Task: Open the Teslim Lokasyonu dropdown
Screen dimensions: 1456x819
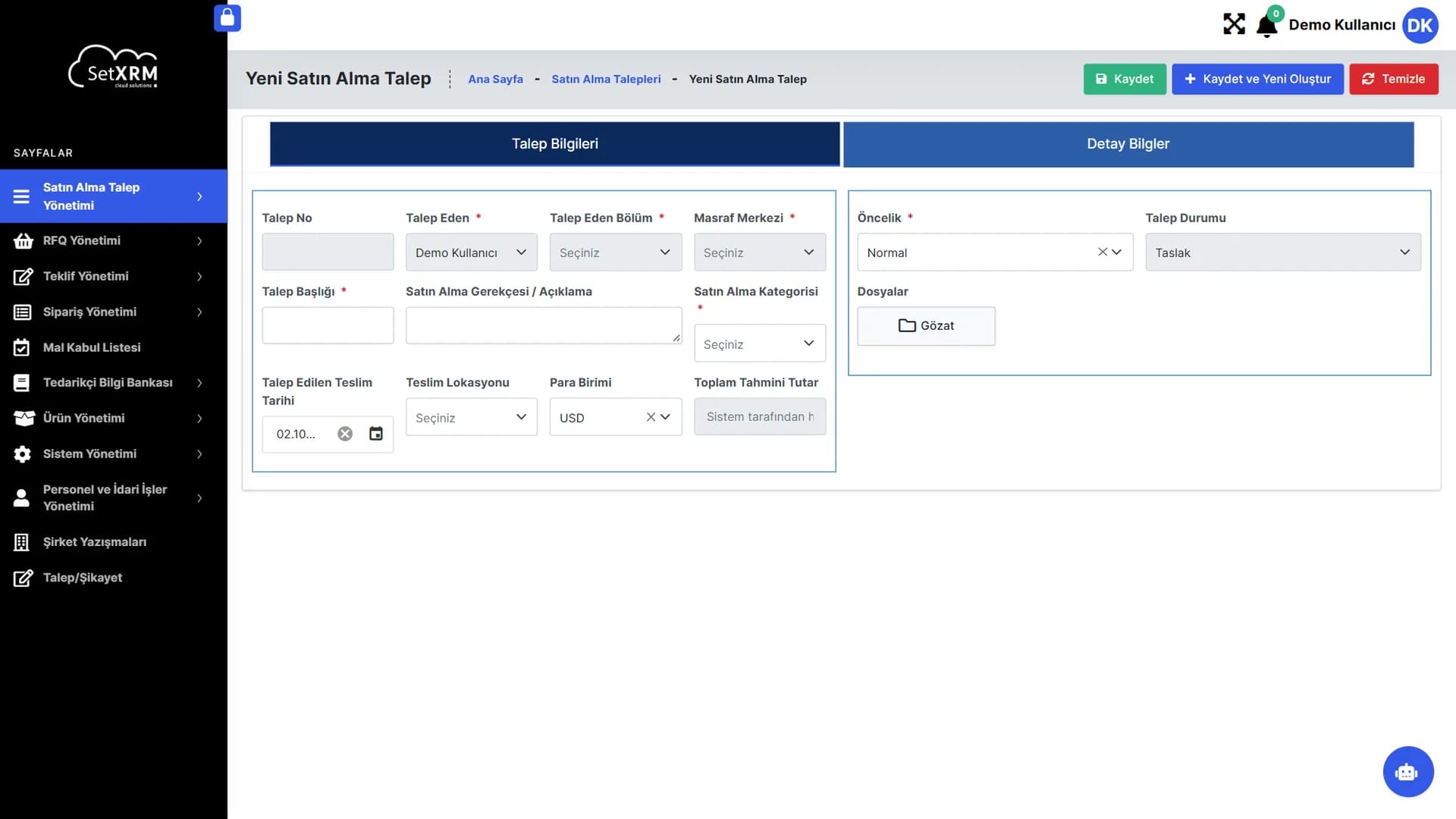Action: [x=471, y=417]
